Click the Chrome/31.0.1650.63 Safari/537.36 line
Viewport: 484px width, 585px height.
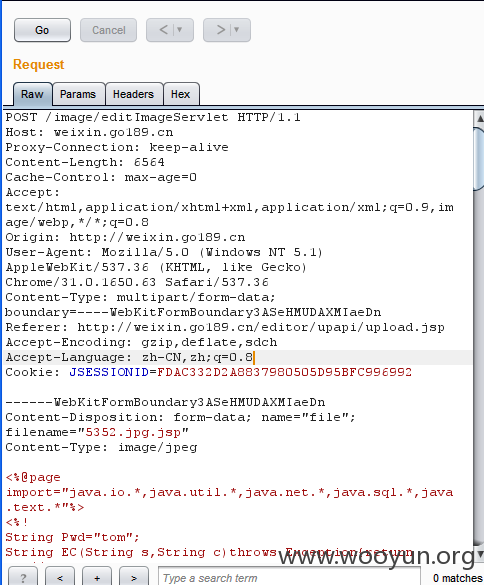137,282
